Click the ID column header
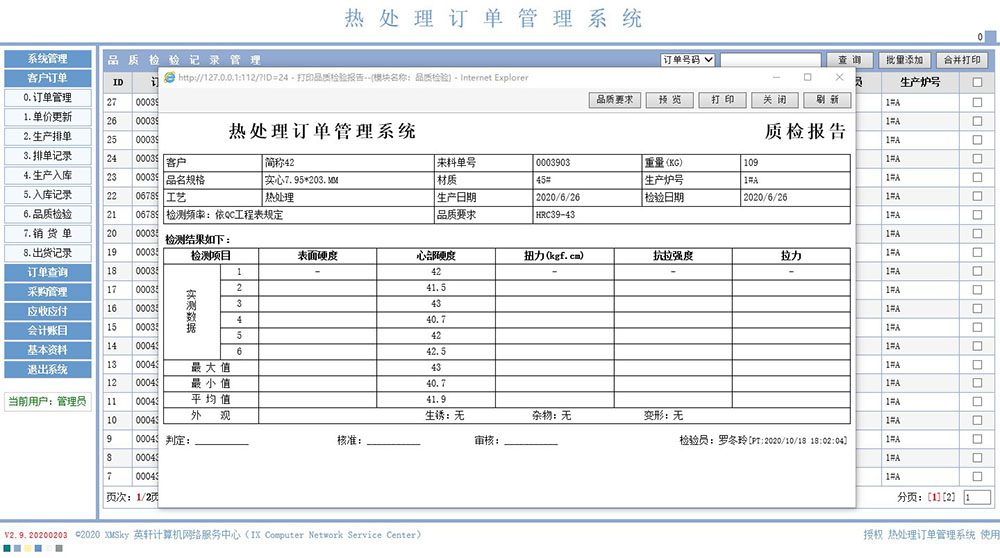This screenshot has width=1000, height=558. (118, 82)
